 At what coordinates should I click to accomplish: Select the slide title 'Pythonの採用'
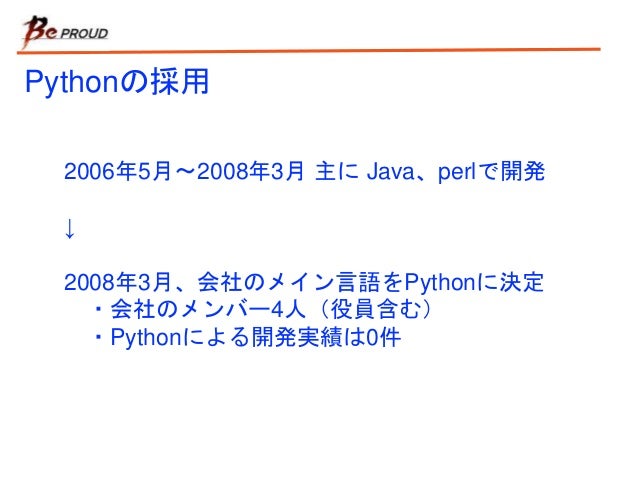[x=117, y=82]
